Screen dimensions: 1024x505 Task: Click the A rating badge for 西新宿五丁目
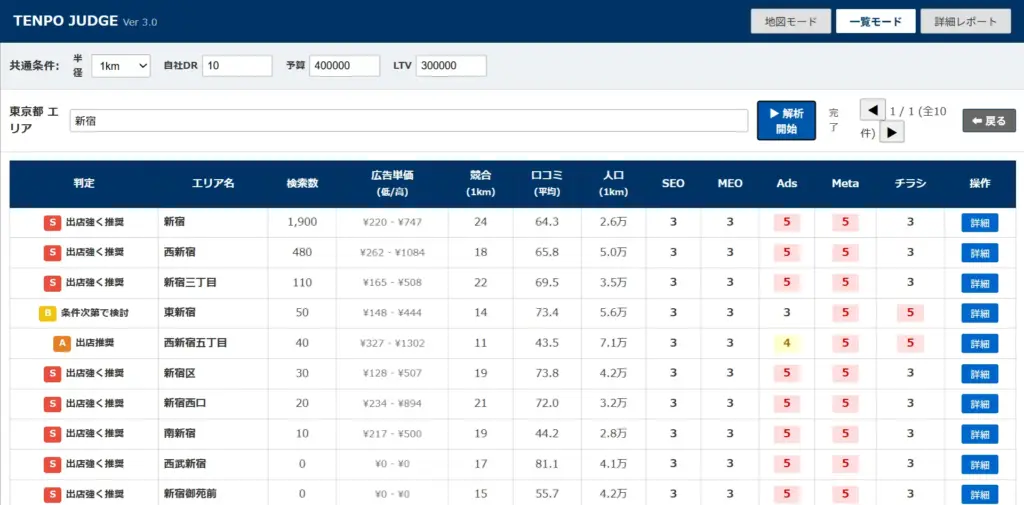(x=61, y=343)
